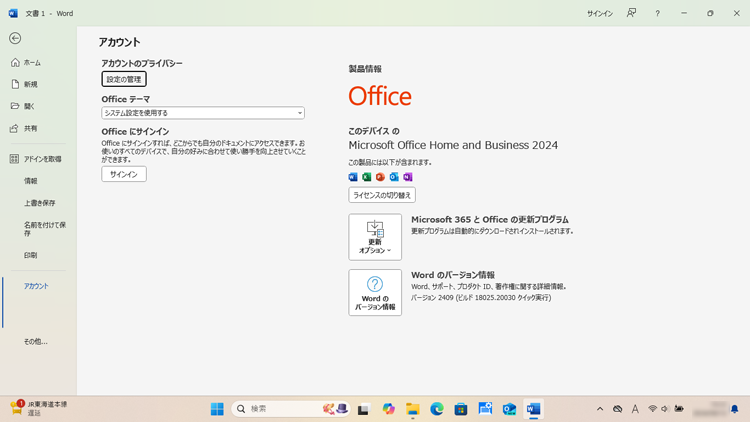This screenshot has height=422, width=750.
Task: Show hidden system tray icons chevron
Action: tap(600, 409)
